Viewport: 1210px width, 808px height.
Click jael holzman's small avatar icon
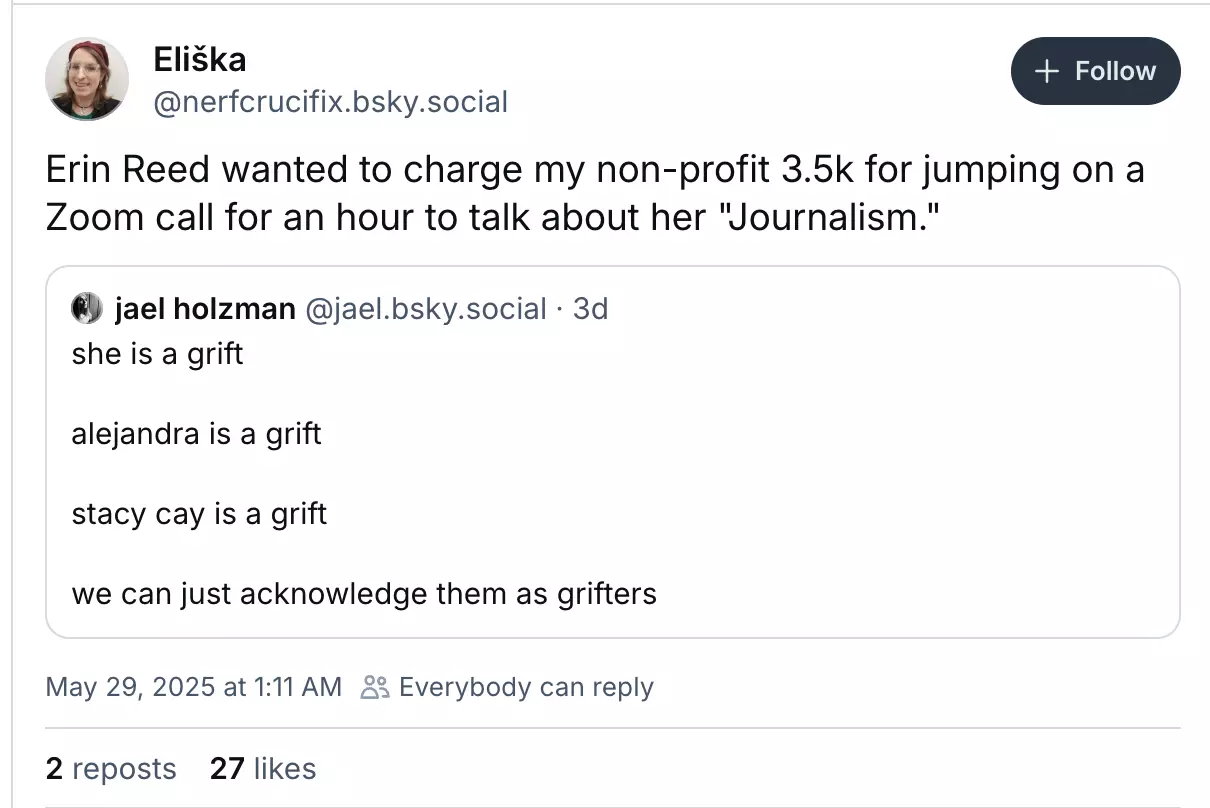pyautogui.click(x=88, y=308)
